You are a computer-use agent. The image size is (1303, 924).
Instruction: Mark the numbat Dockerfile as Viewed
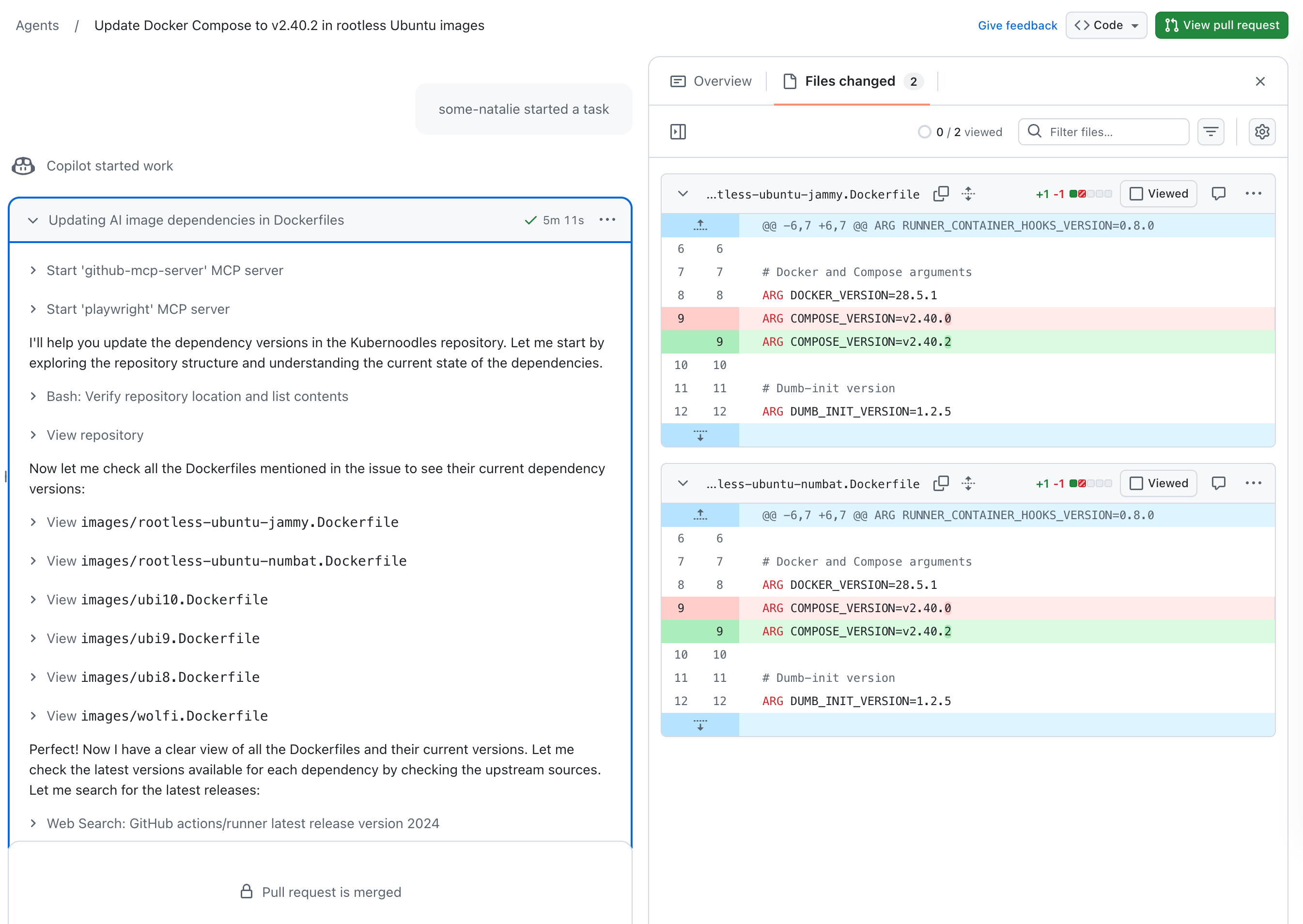tap(1159, 484)
